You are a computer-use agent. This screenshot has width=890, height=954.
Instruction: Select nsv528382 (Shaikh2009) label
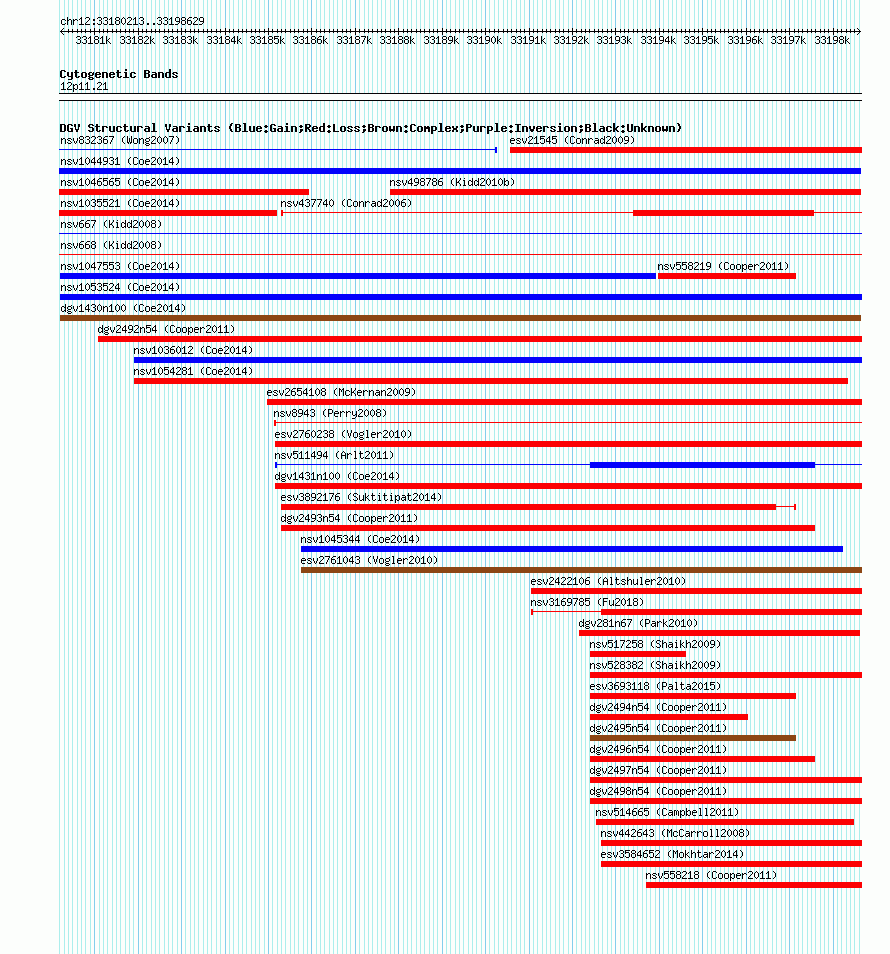(655, 665)
